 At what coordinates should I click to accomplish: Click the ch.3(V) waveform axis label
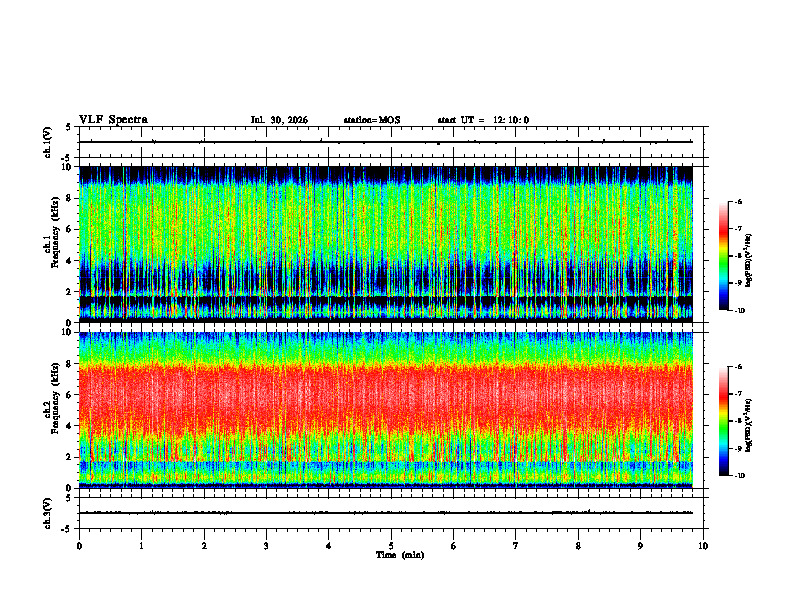[48, 513]
